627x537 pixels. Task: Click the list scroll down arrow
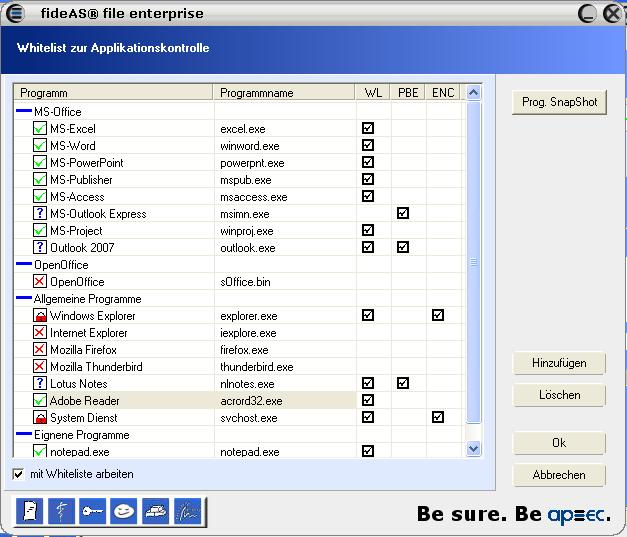tap(473, 449)
